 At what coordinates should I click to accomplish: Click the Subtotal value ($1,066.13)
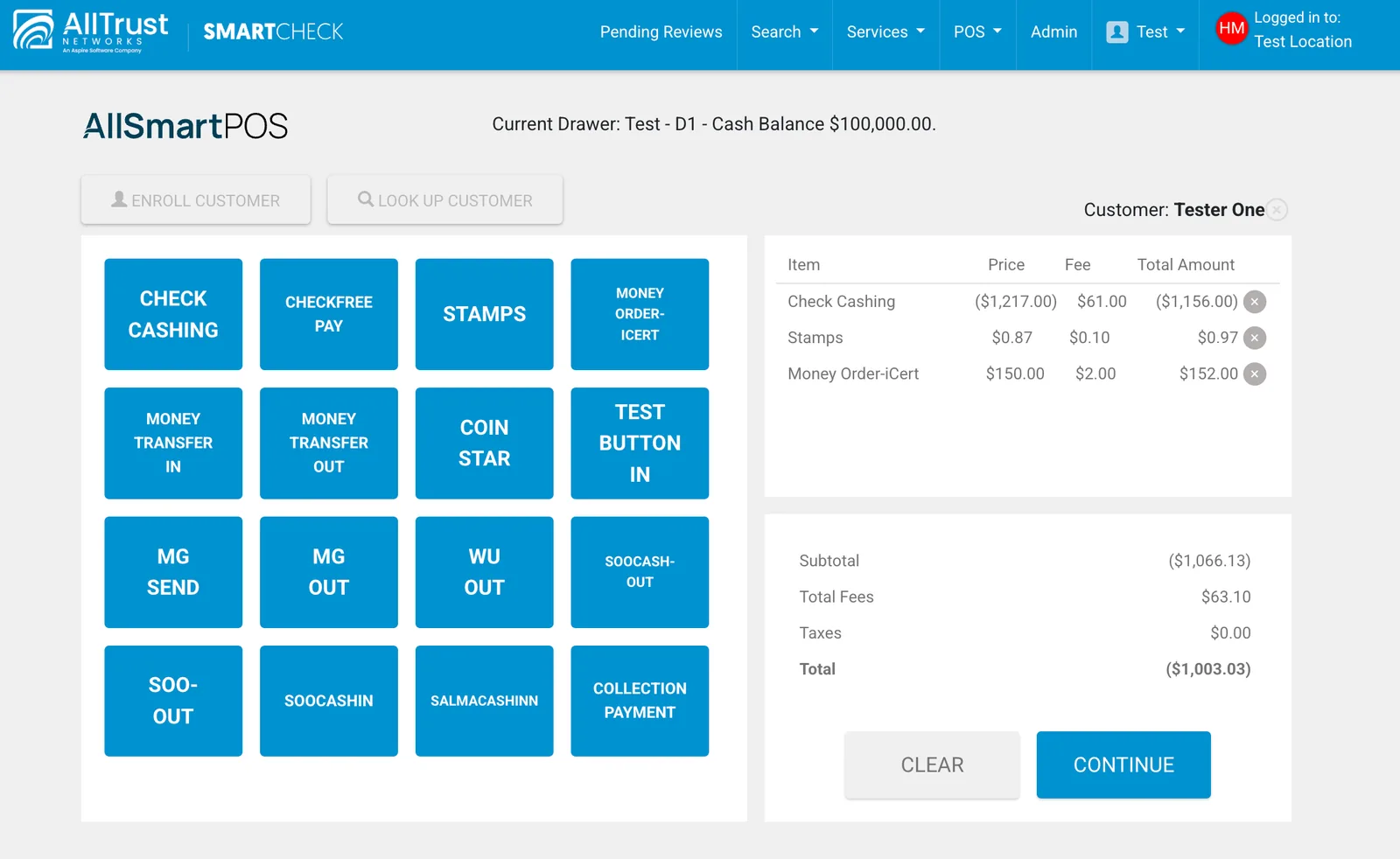point(1209,561)
